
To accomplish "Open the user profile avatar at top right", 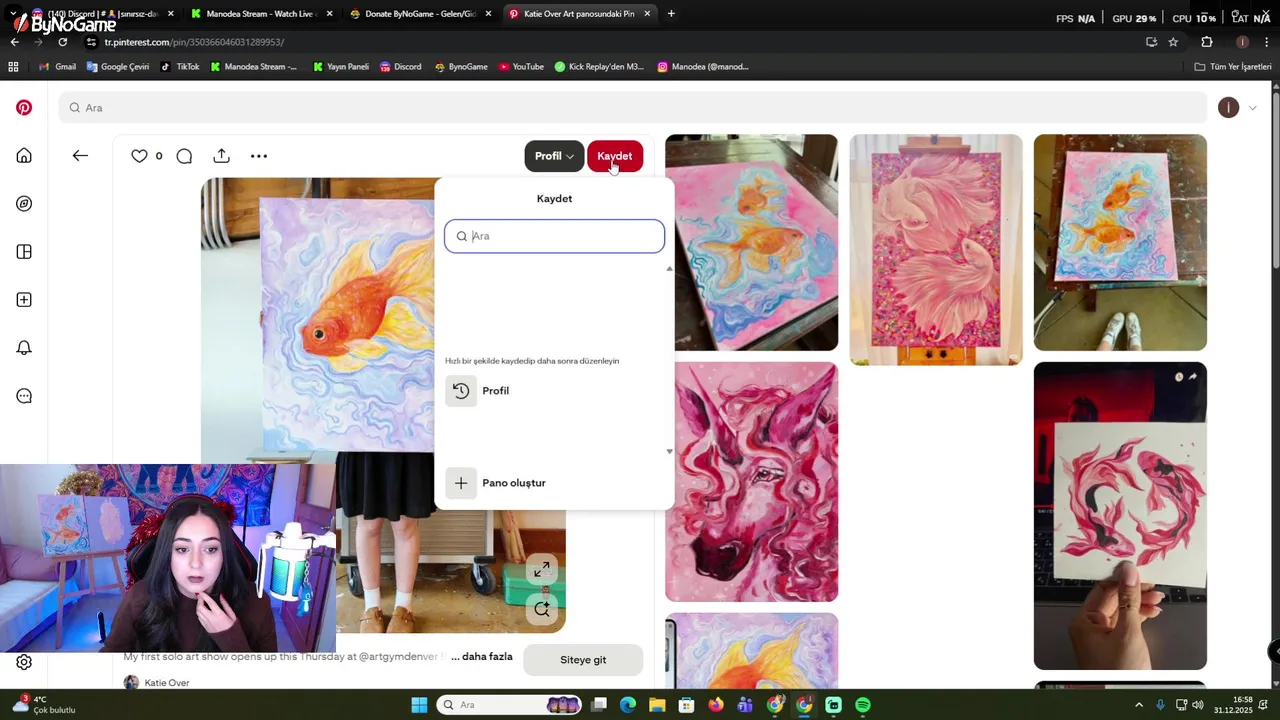I will point(1228,108).
